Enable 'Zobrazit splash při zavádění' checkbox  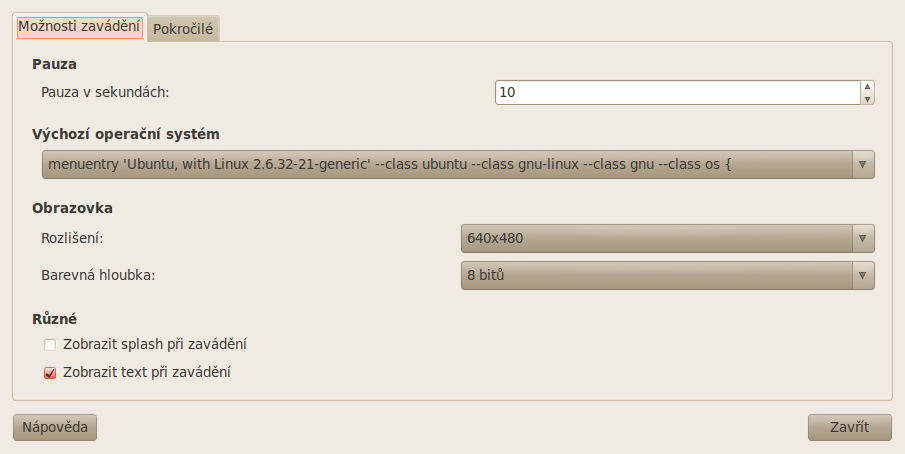tap(50, 345)
